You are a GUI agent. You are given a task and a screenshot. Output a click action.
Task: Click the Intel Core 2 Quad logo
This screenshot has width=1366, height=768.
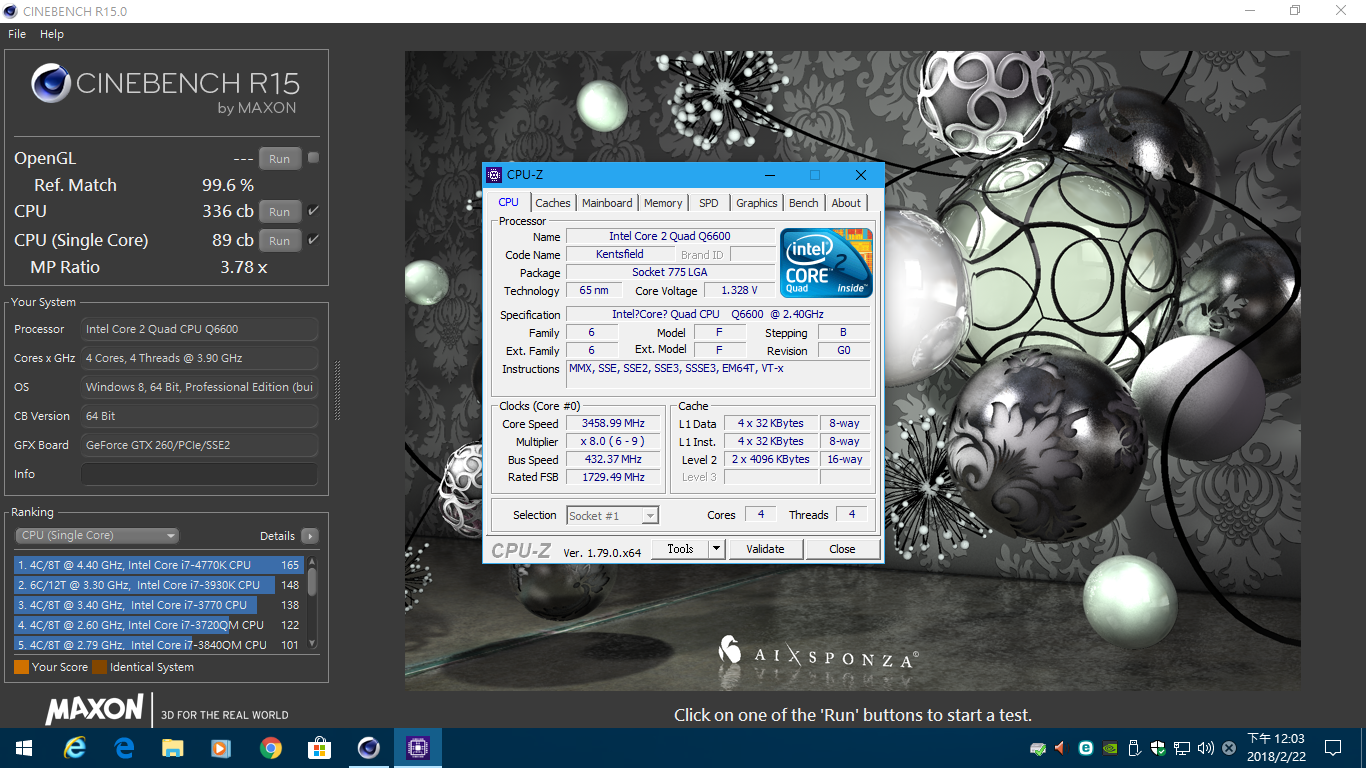pos(826,263)
